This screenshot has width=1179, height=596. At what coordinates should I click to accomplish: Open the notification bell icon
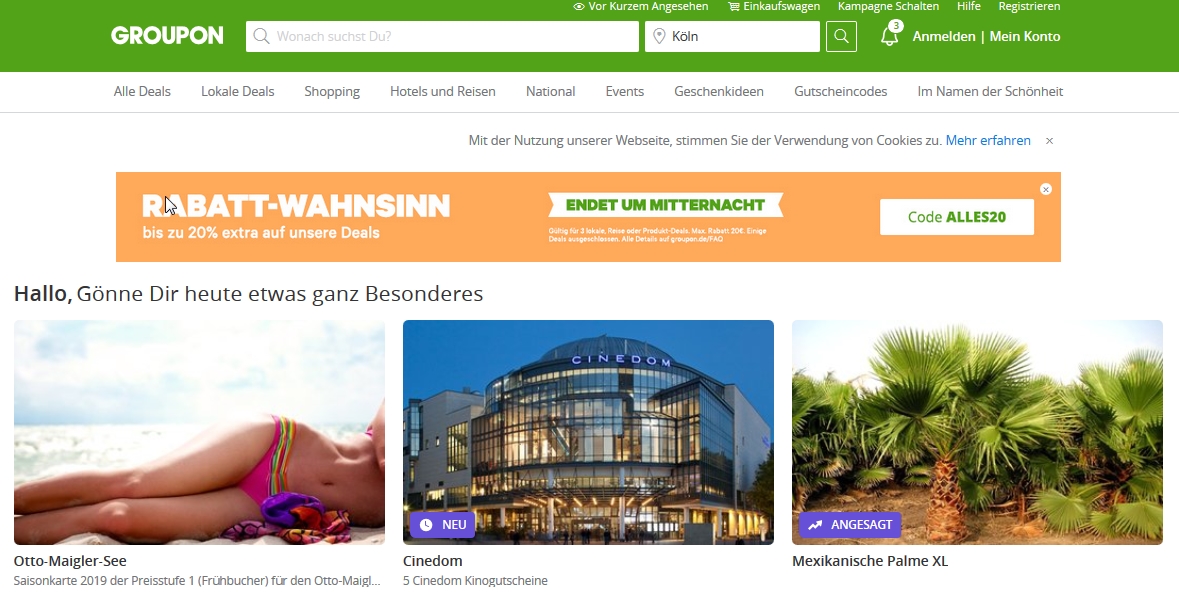coord(890,36)
